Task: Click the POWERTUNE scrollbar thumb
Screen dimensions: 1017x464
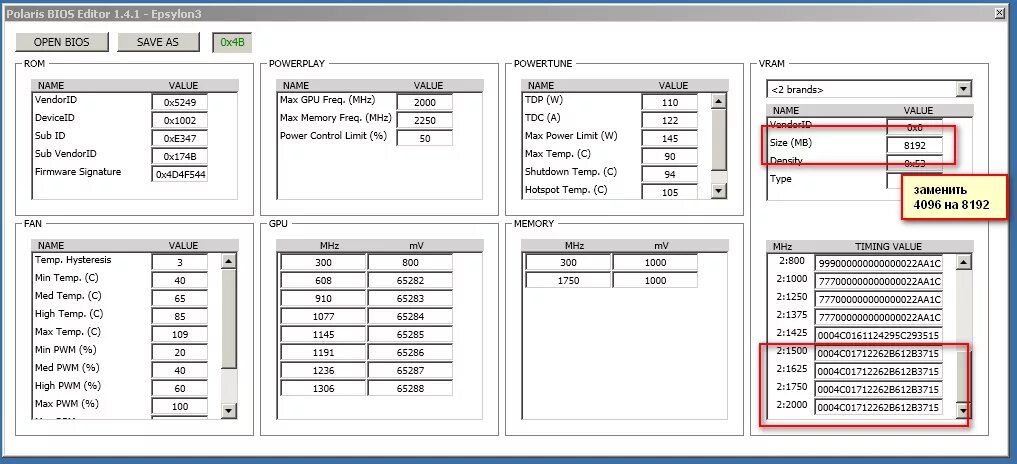Action: click(719, 139)
